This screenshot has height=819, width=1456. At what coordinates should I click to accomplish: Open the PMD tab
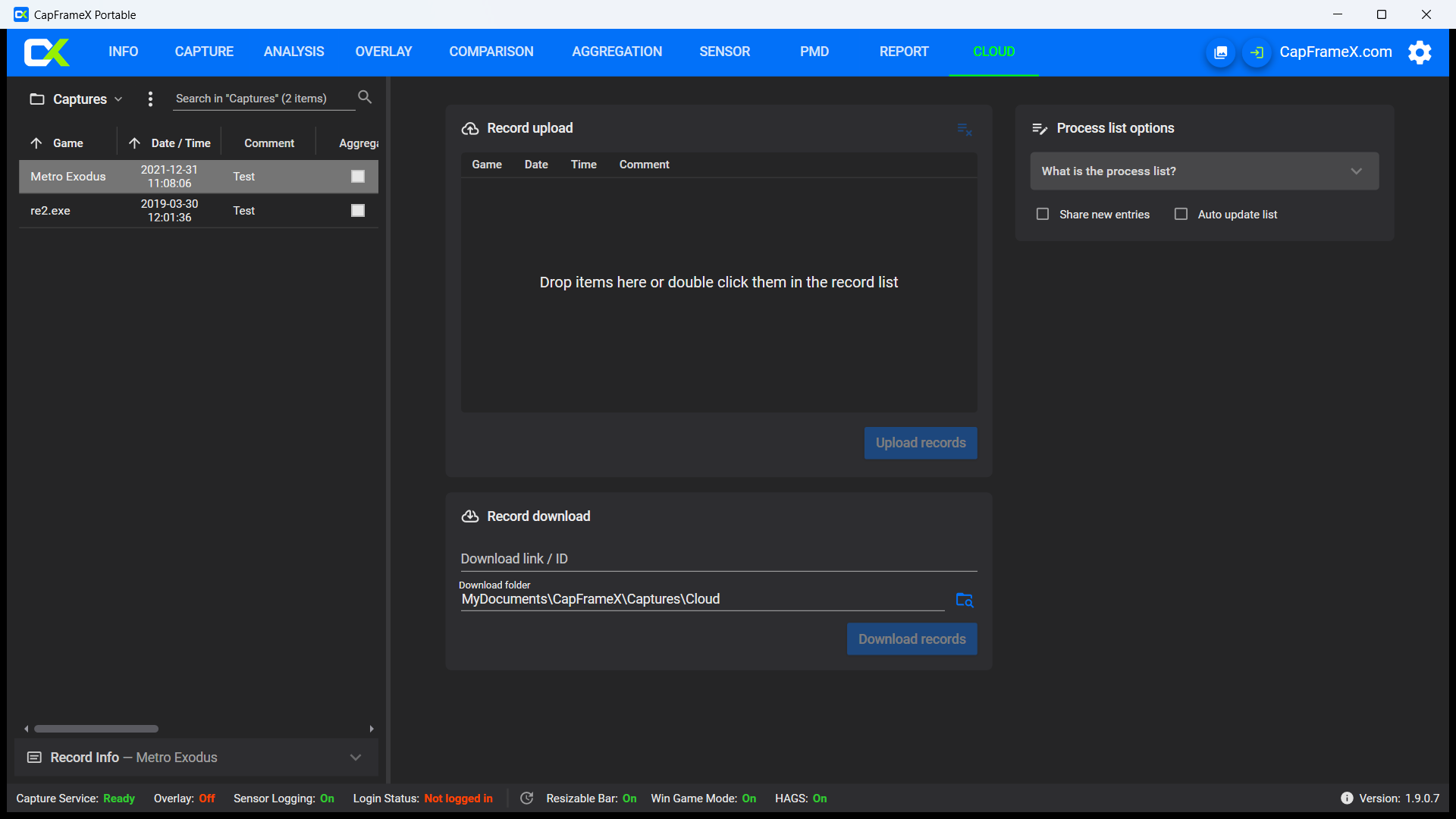(814, 52)
